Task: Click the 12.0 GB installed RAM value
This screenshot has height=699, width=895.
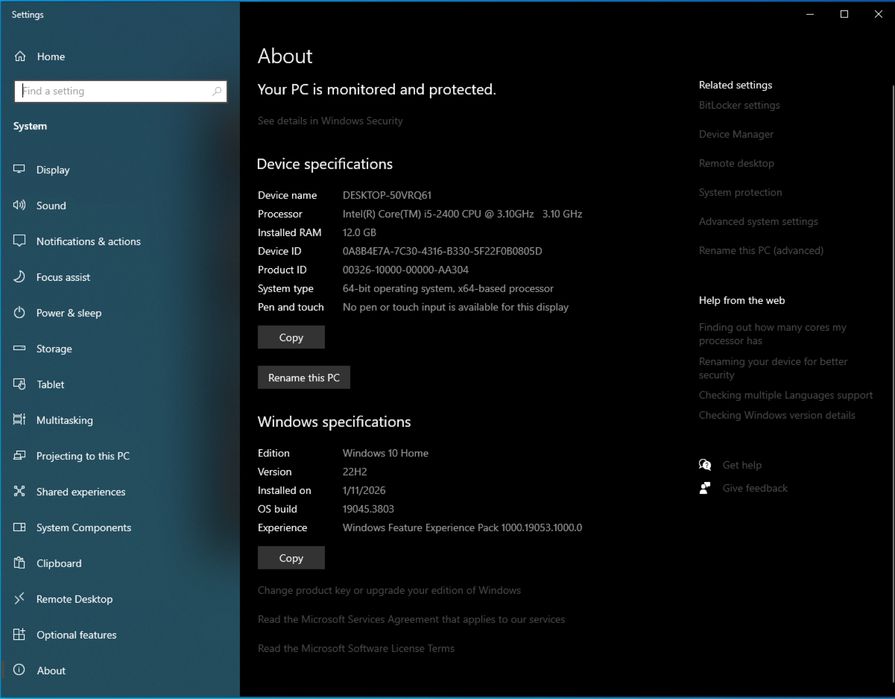Action: coord(359,233)
